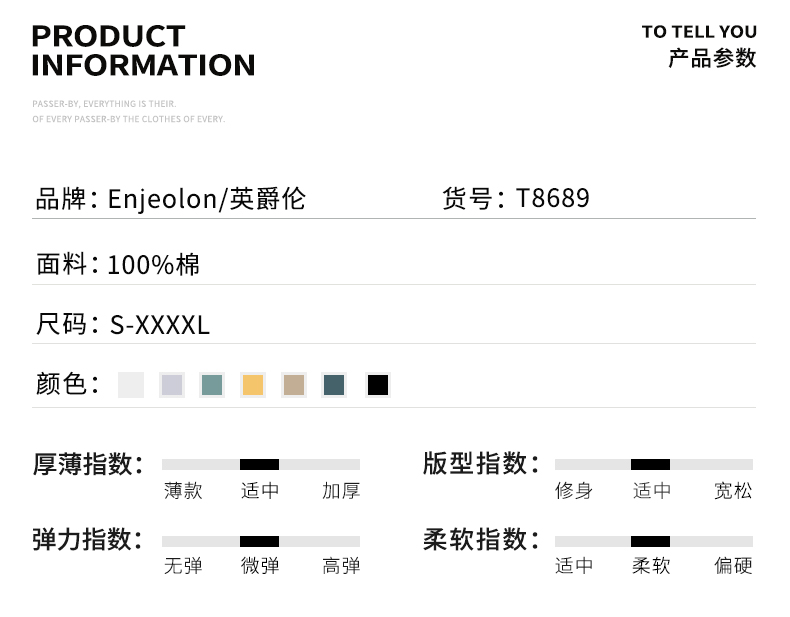The image size is (790, 617).
Task: Pick the dark teal color swatch
Action: click(x=334, y=385)
